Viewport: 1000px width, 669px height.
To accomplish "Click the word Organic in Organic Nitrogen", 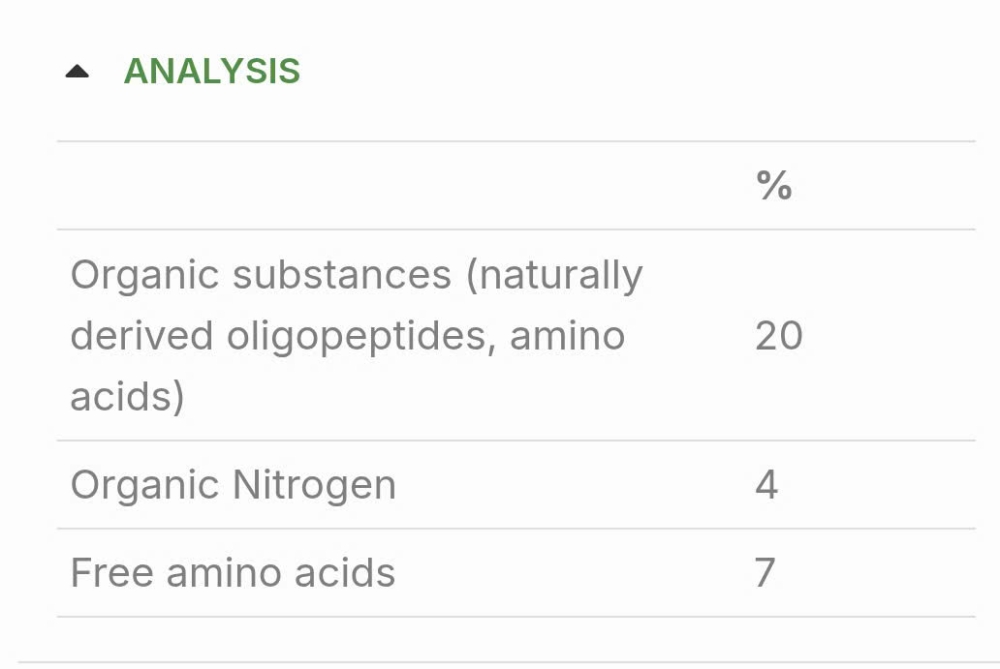I will 145,486.
